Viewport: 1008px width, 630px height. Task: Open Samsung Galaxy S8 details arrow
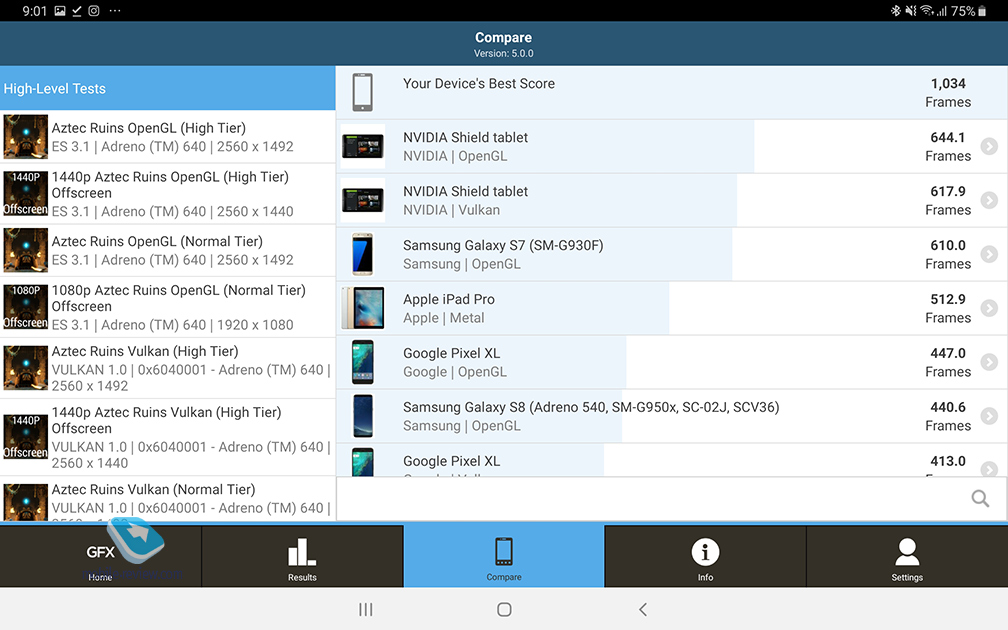pyautogui.click(x=989, y=417)
